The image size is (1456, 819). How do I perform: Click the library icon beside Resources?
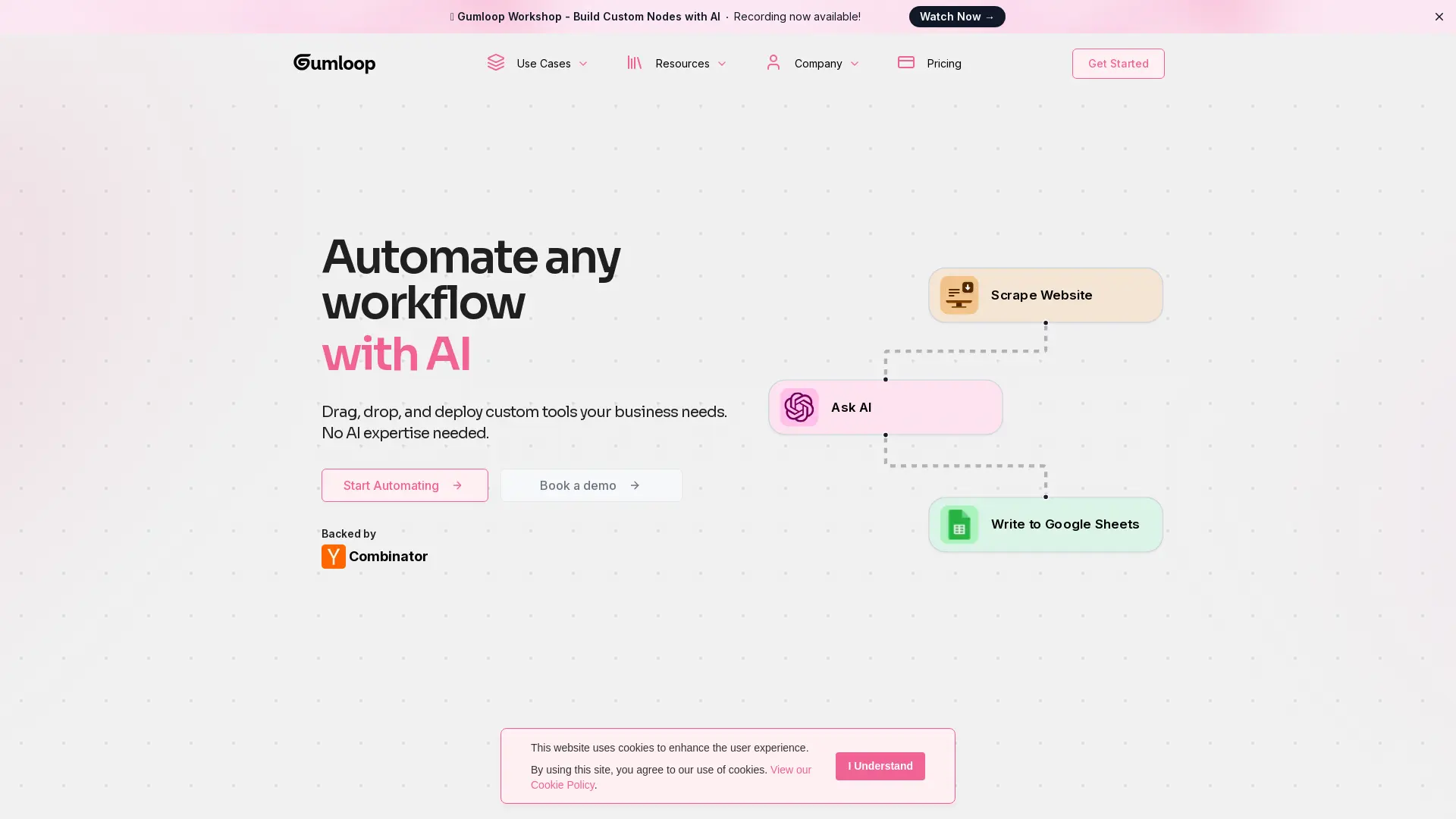635,63
